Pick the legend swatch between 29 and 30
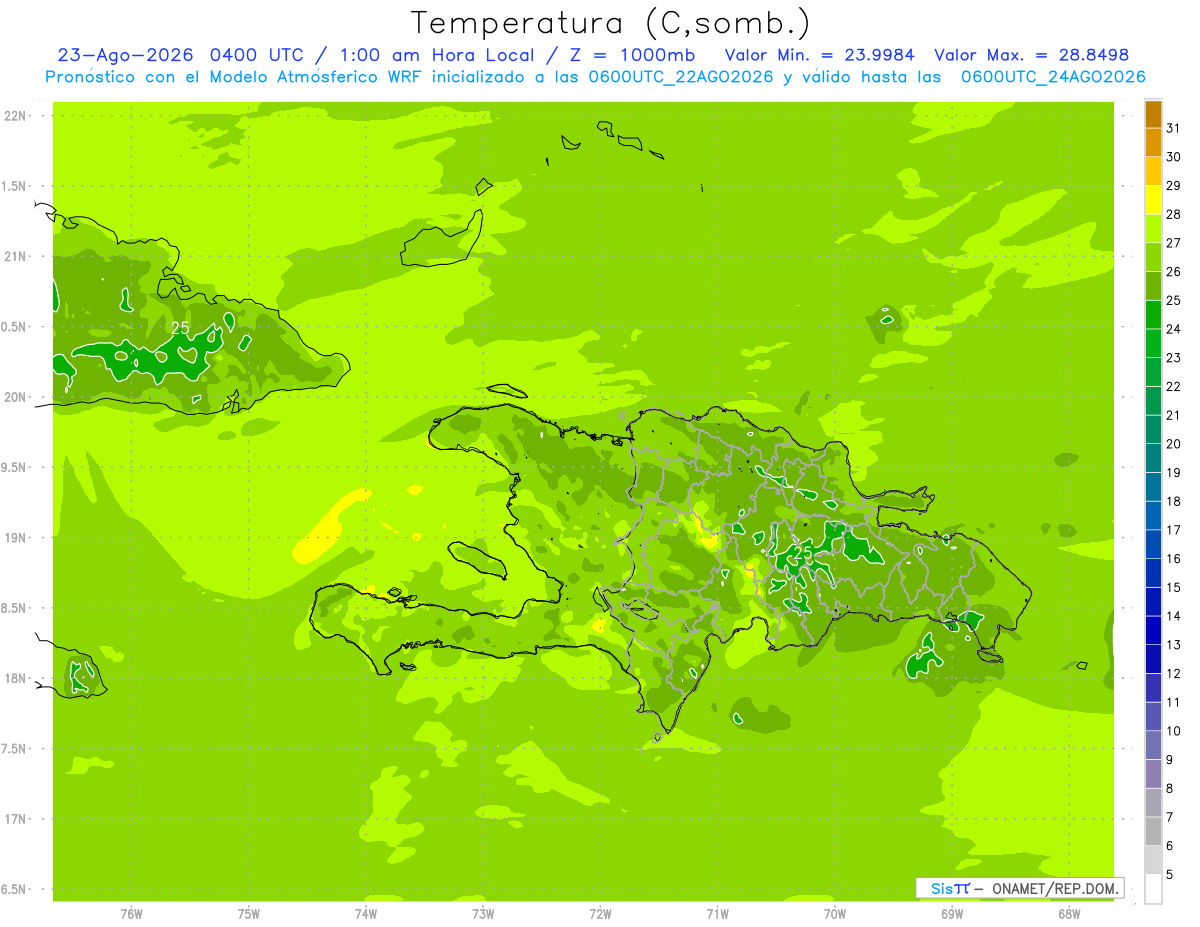The image size is (1200, 927). click(x=1153, y=172)
